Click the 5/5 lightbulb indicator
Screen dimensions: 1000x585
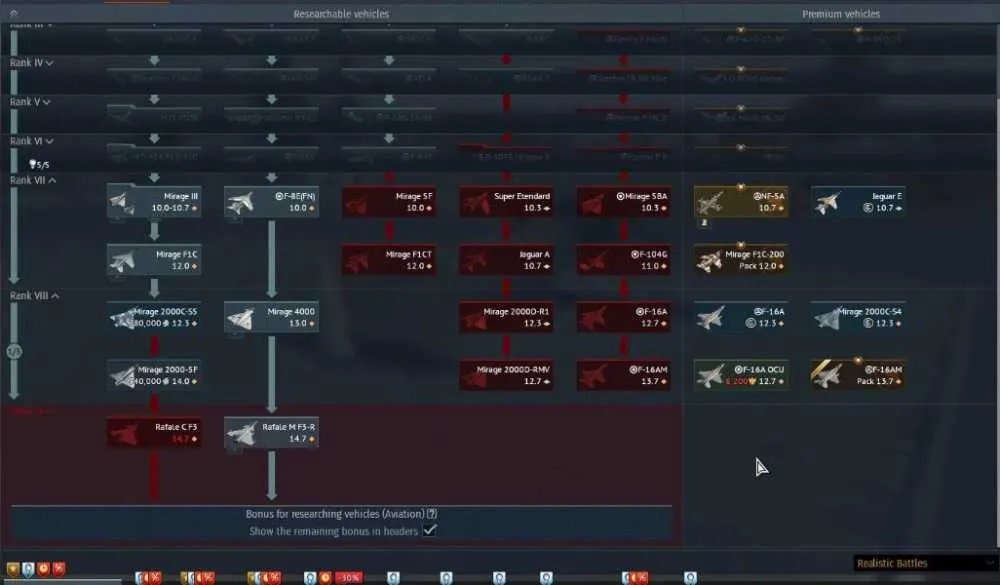[x=38, y=165]
